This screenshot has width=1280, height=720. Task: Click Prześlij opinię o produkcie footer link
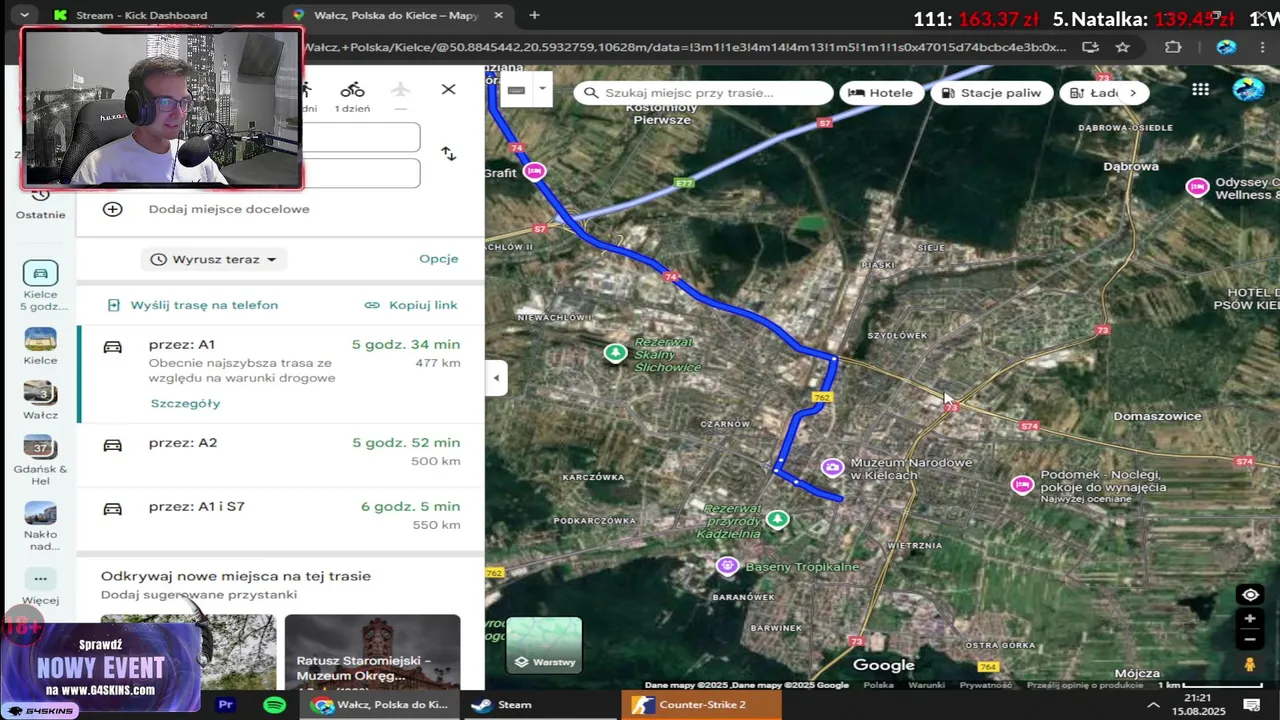[1084, 685]
